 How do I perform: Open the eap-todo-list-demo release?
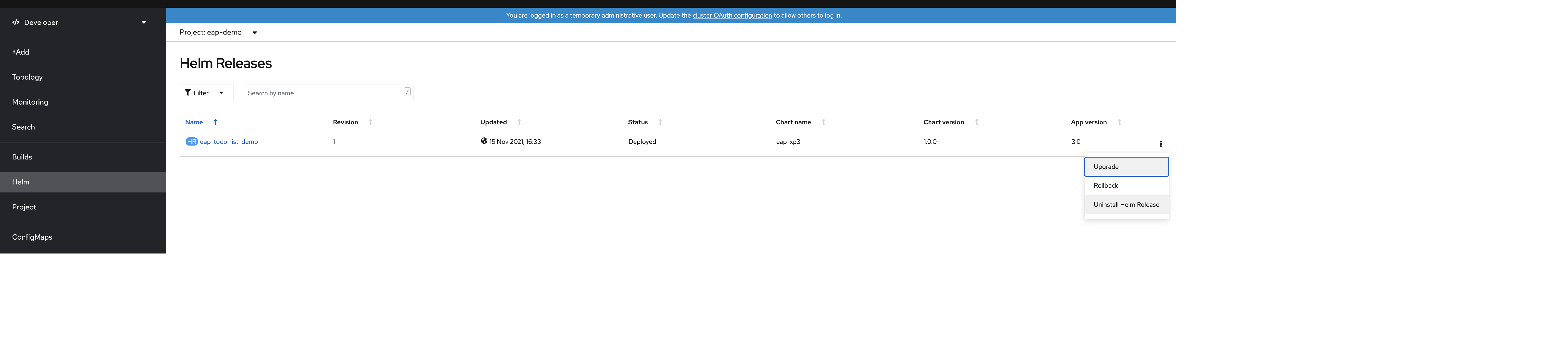coord(228,141)
